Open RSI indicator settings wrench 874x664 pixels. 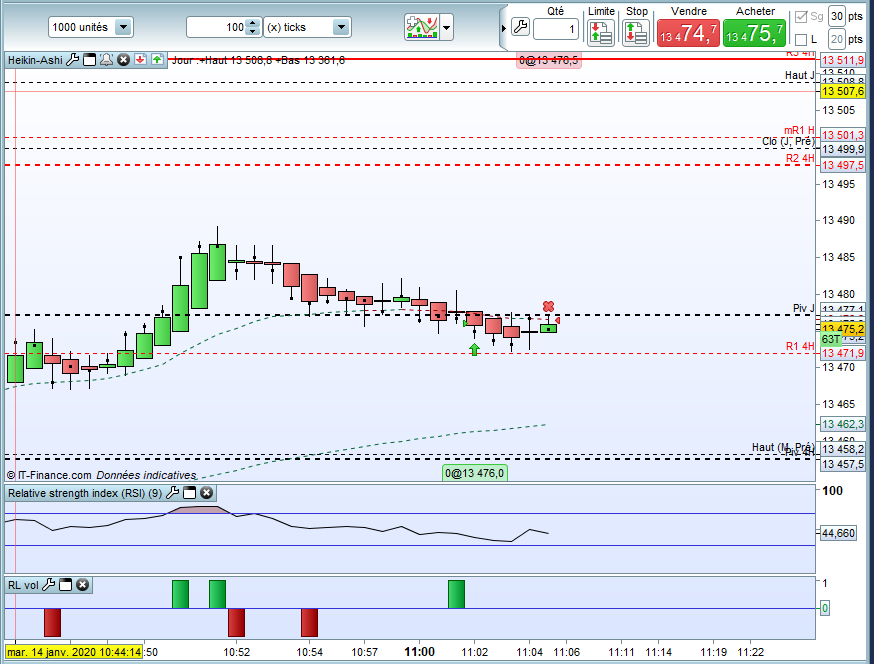(x=173, y=493)
